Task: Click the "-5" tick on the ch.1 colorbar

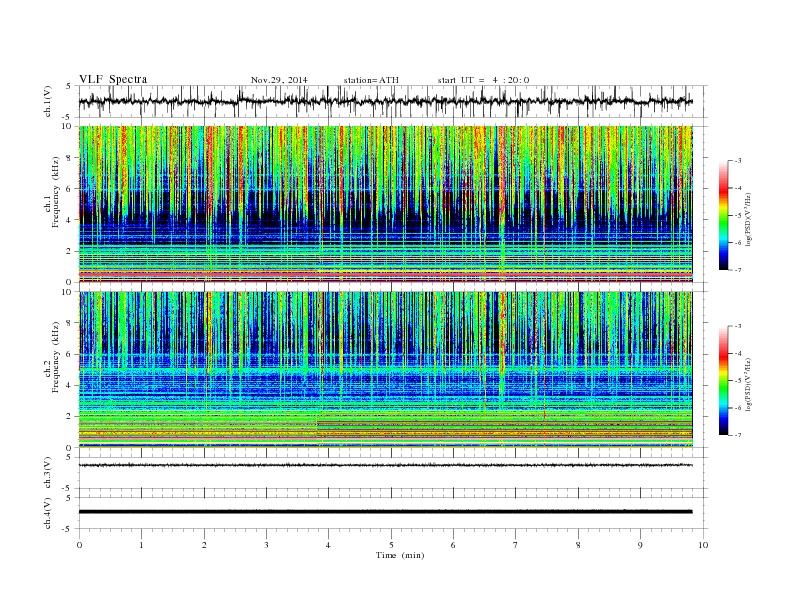Action: click(x=738, y=216)
